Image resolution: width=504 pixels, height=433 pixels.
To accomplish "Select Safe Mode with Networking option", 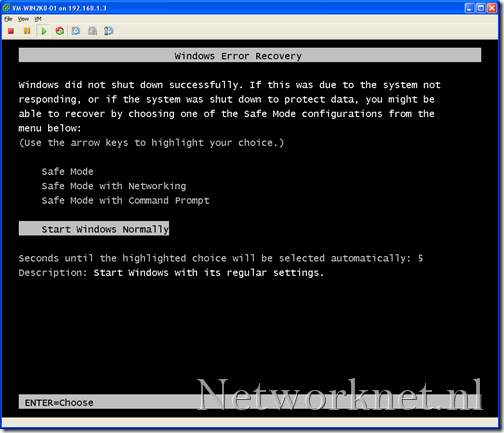I will [114, 186].
